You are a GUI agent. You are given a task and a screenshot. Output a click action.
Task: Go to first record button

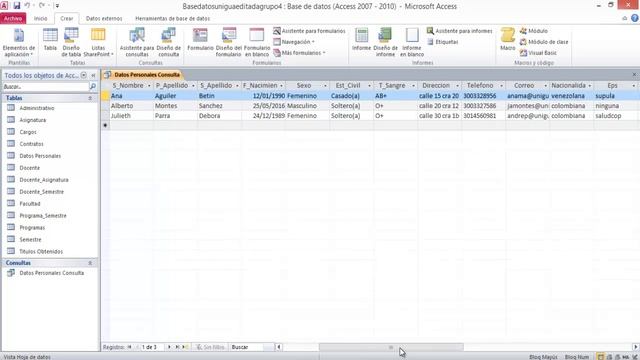(129, 347)
